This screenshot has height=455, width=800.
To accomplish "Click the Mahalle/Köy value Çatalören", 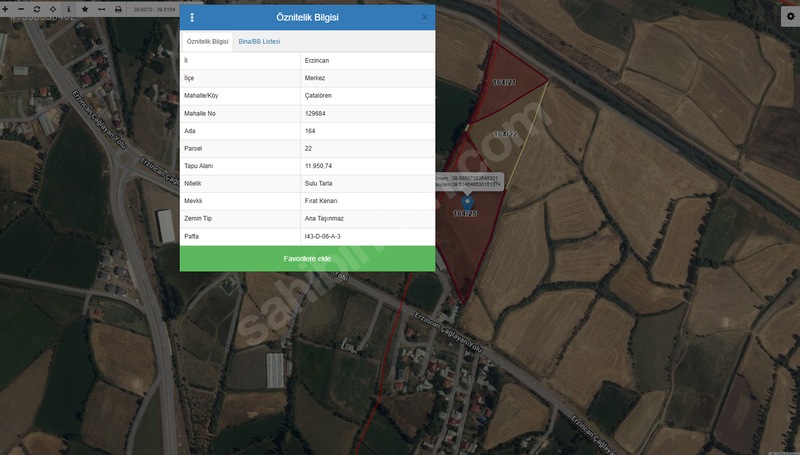I will (318, 95).
